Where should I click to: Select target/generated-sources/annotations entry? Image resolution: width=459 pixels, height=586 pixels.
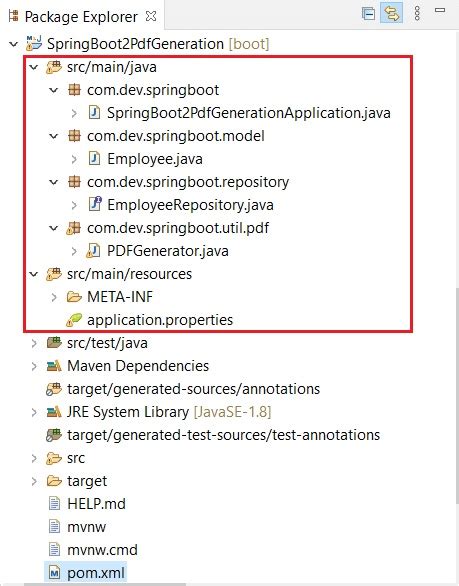(x=194, y=389)
